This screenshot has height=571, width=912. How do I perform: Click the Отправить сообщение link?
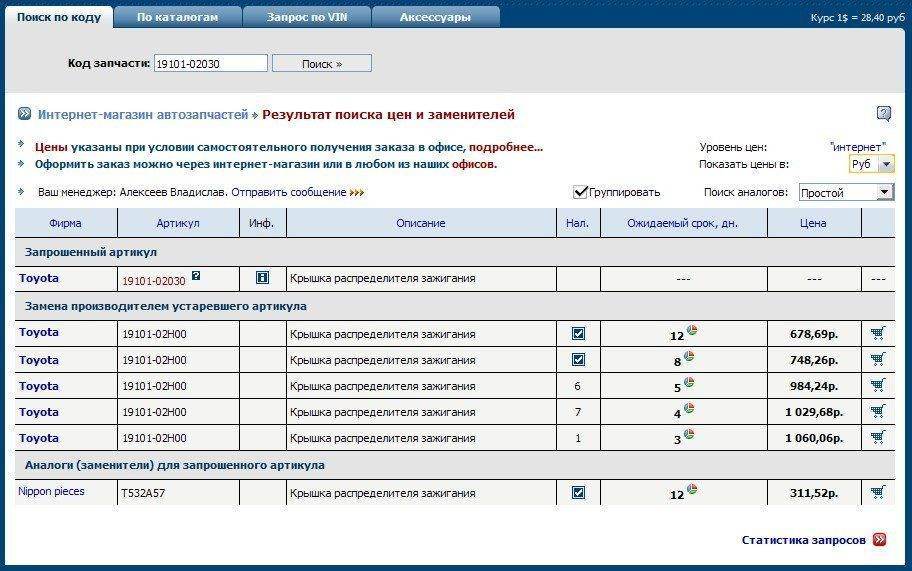288,192
